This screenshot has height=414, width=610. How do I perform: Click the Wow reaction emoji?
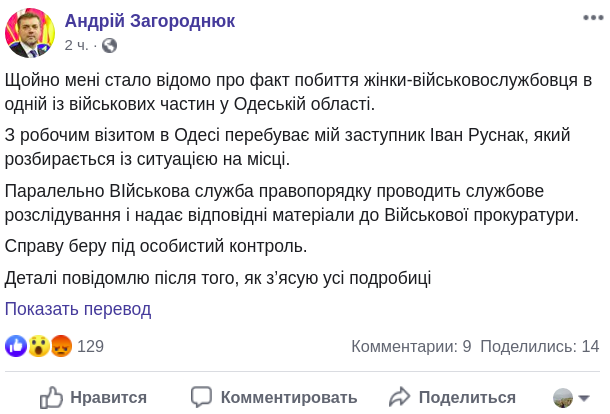point(38,346)
